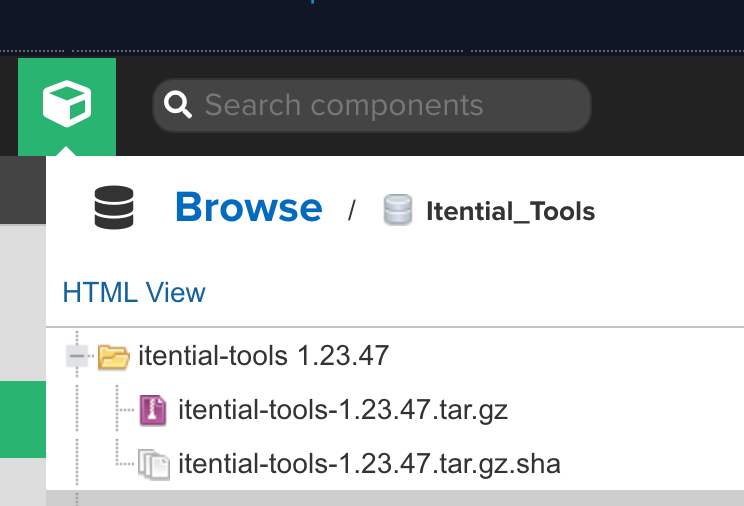Click the gray repository icon beside Itential_Tools

pyautogui.click(x=398, y=211)
